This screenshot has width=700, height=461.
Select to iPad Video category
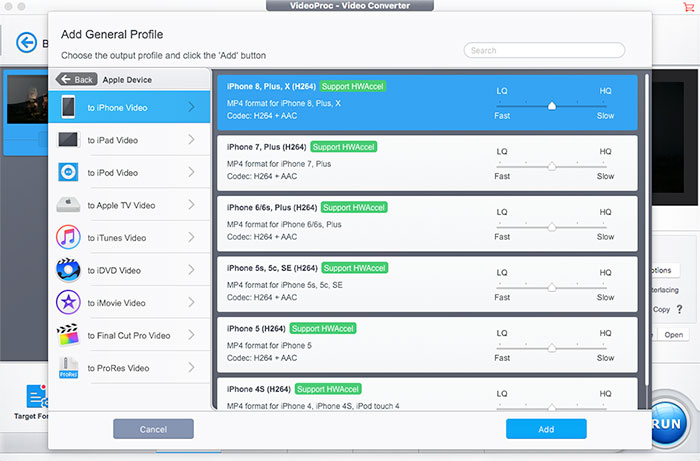[x=129, y=140]
